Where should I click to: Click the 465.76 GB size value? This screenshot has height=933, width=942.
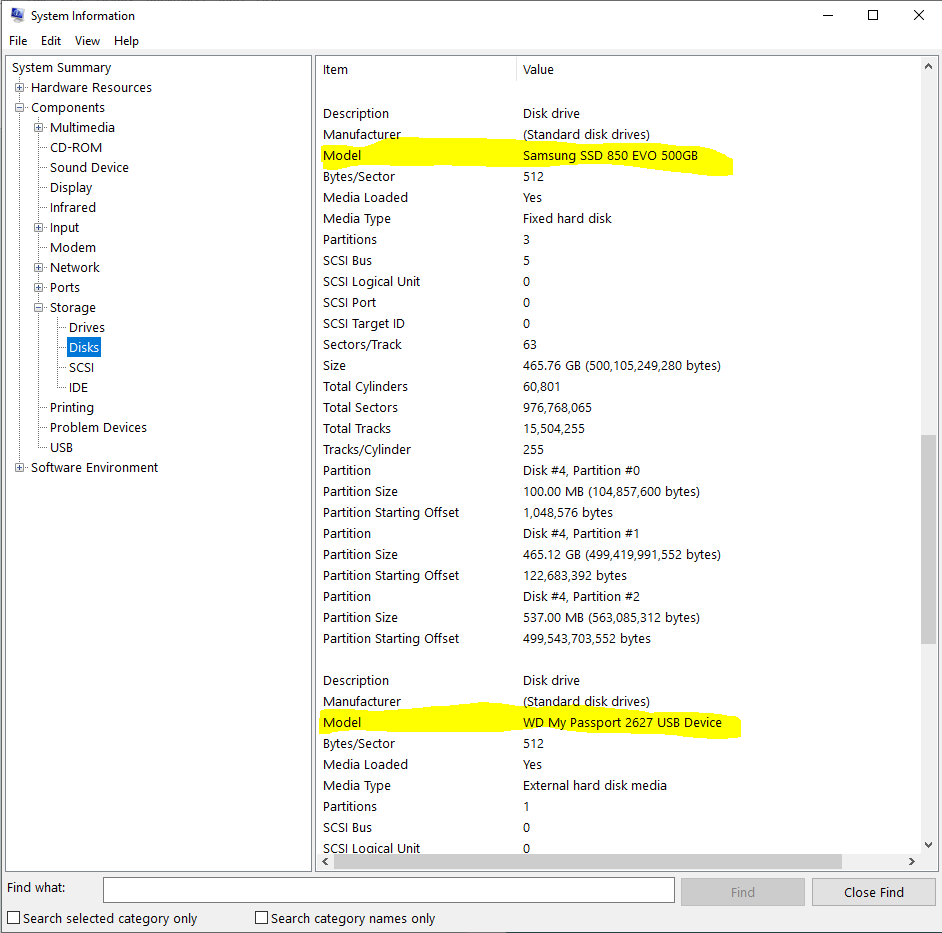[x=621, y=366]
